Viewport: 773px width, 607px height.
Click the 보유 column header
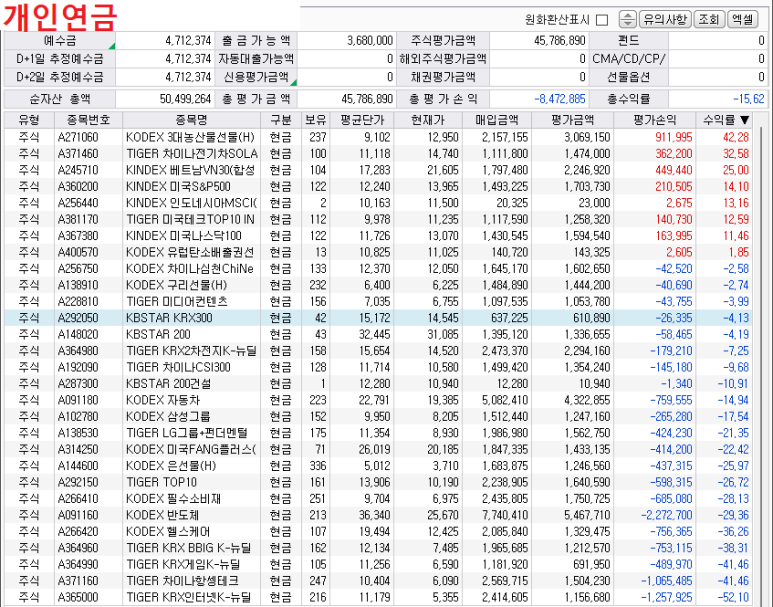coord(316,120)
